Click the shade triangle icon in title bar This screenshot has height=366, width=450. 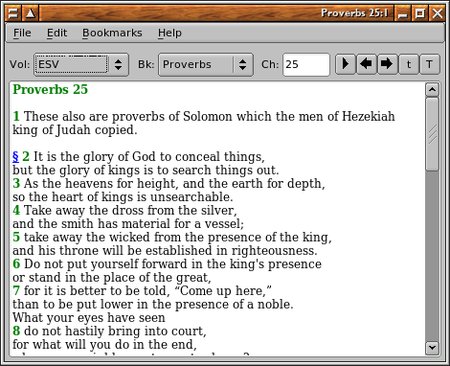point(30,13)
